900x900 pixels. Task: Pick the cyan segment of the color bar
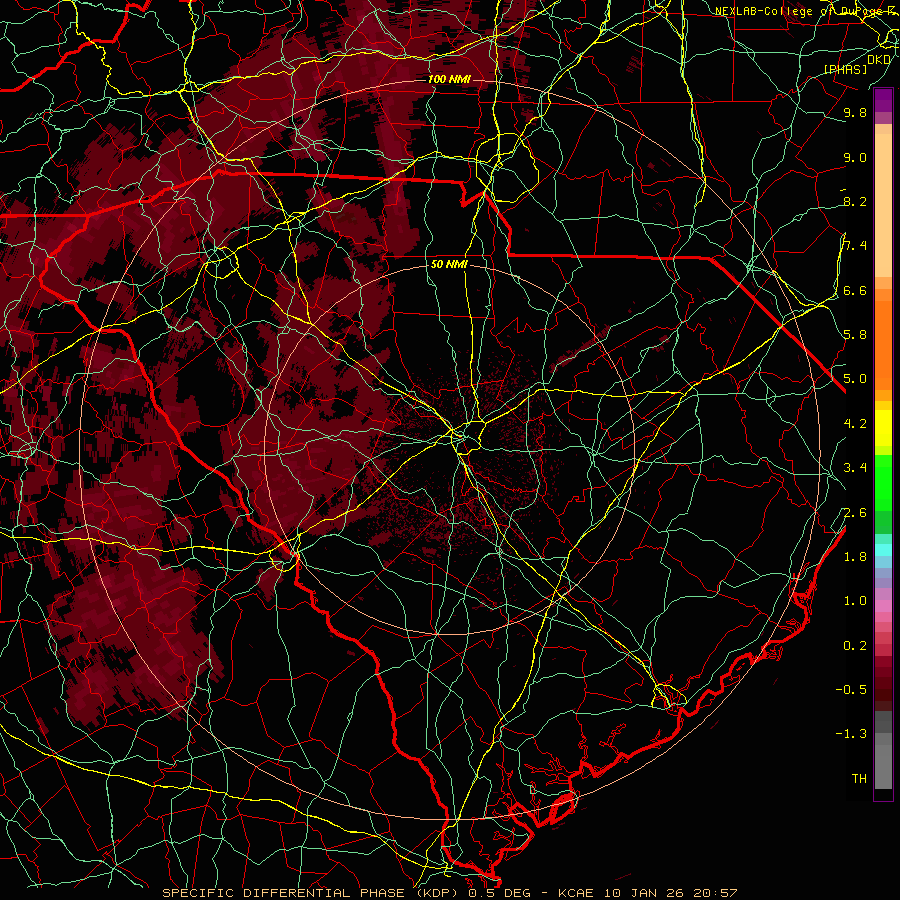pos(883,549)
